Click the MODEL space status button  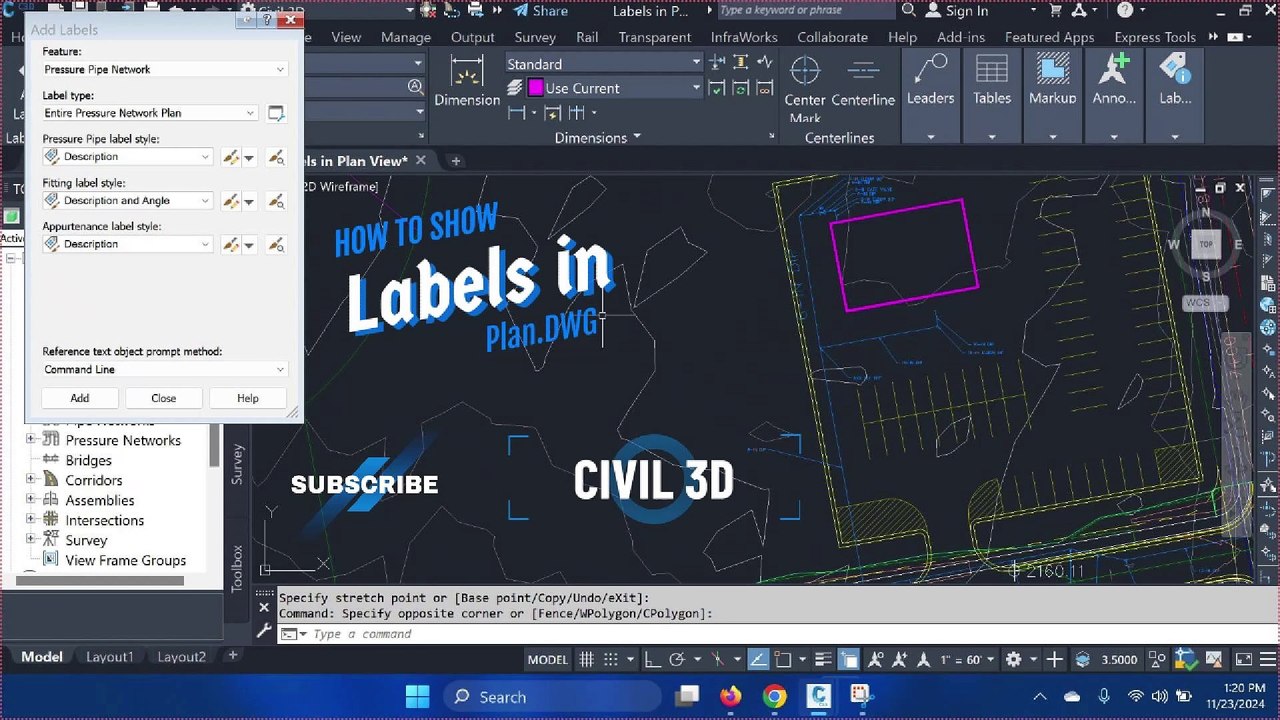tap(548, 659)
